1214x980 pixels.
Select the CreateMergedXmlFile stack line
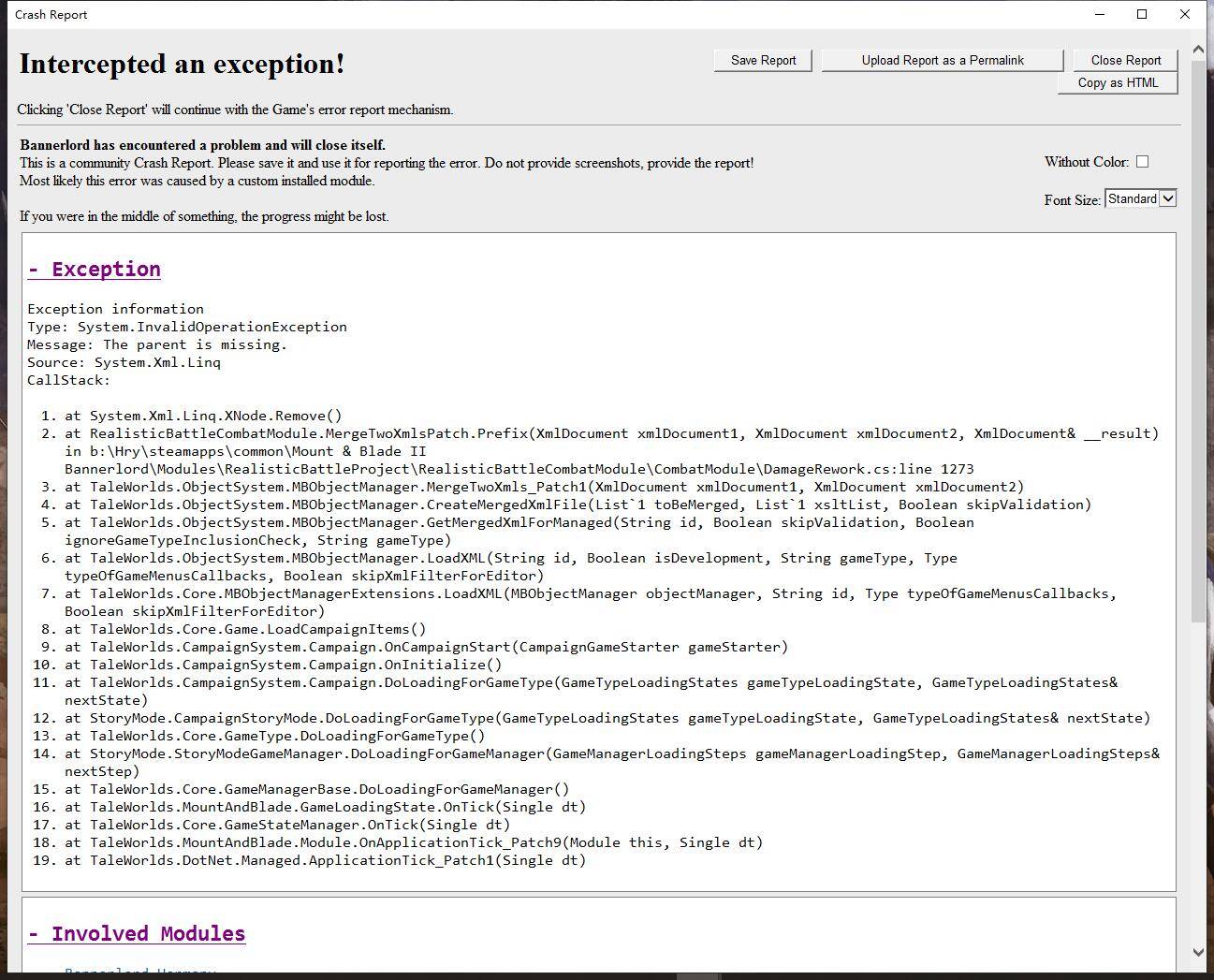[x=578, y=505]
